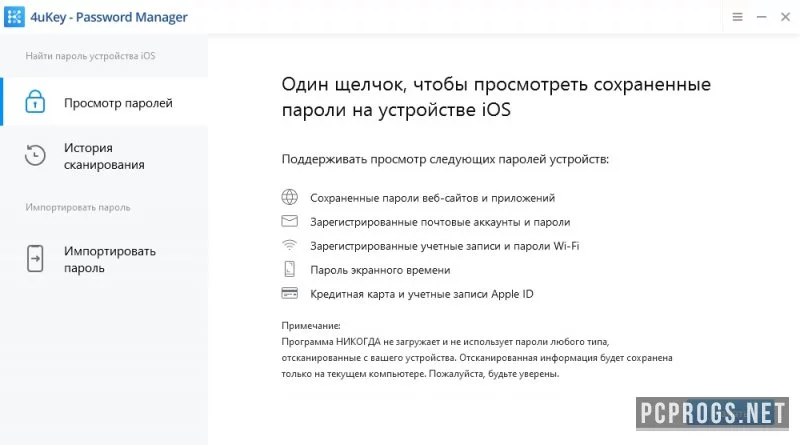The height and width of the screenshot is (445, 800).
Task: Click the Wi-Fi icon in features list
Action: (289, 245)
